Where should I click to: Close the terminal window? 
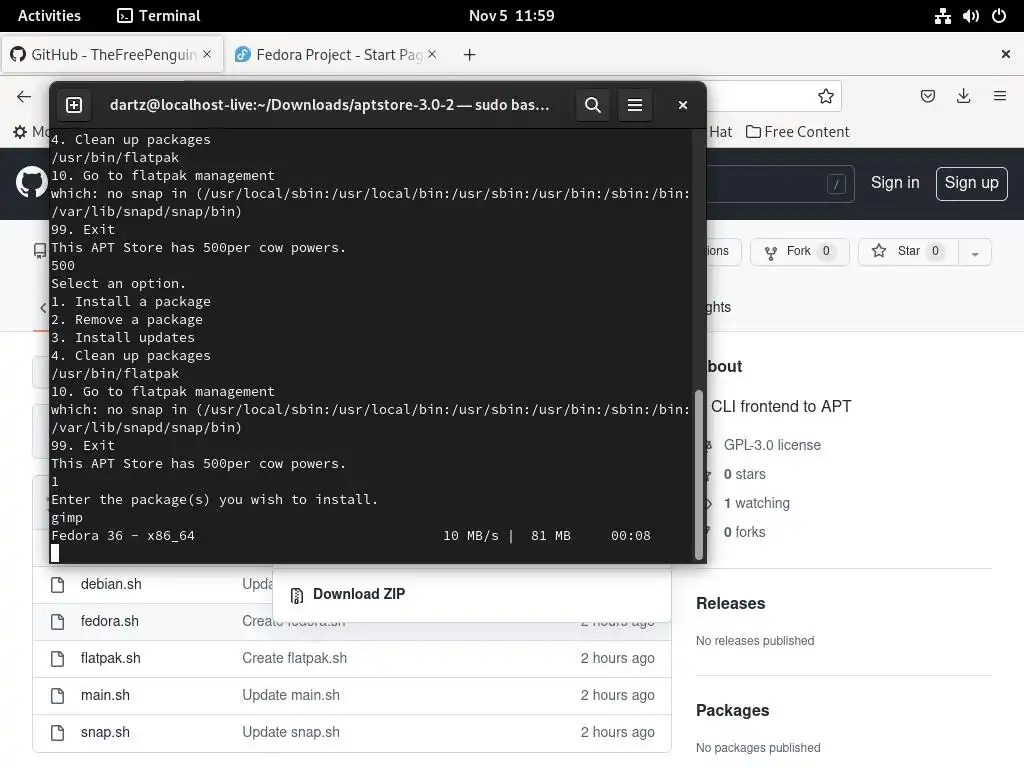coord(682,105)
